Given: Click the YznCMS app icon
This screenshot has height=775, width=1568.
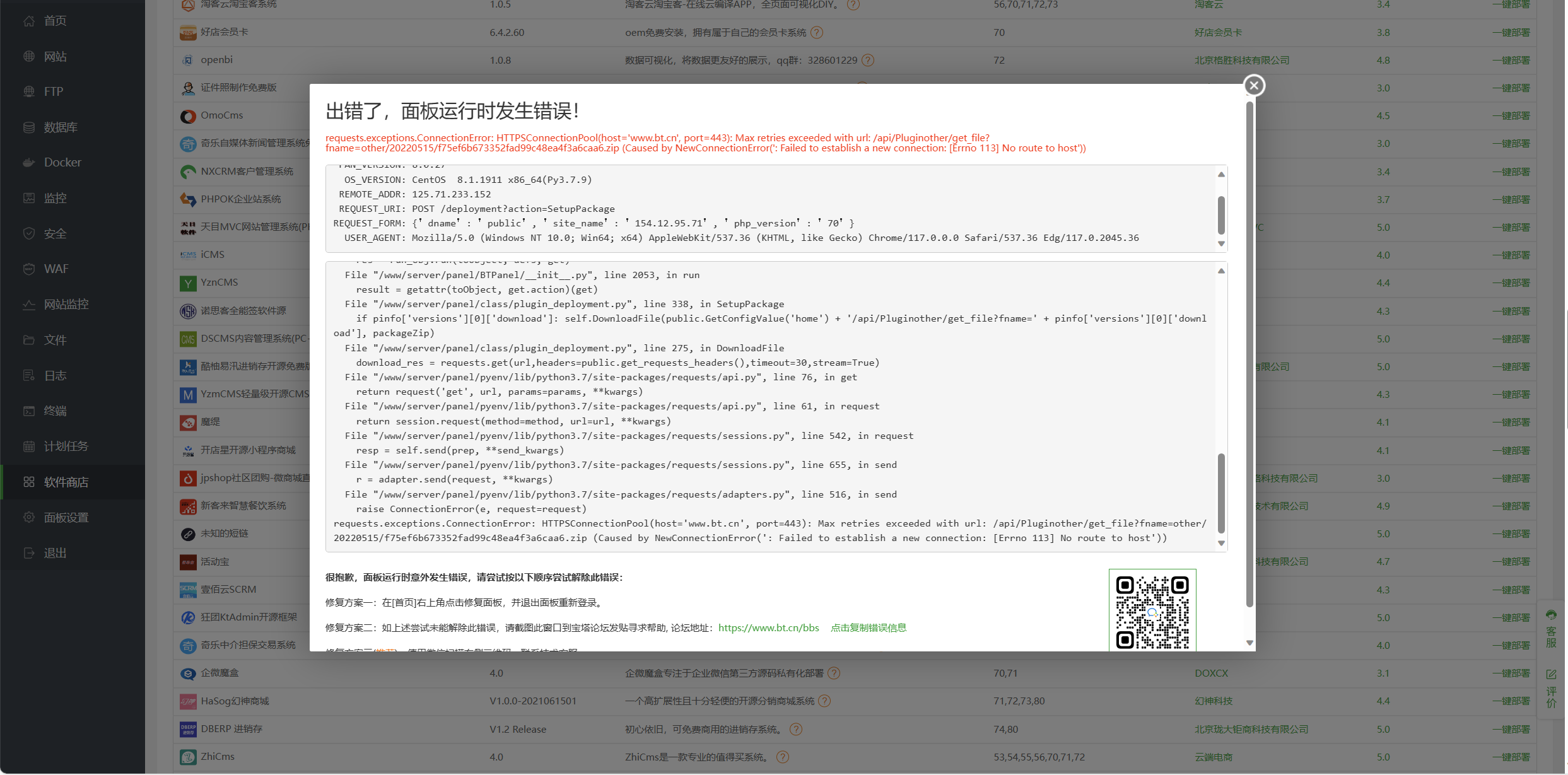Looking at the screenshot, I should [188, 283].
